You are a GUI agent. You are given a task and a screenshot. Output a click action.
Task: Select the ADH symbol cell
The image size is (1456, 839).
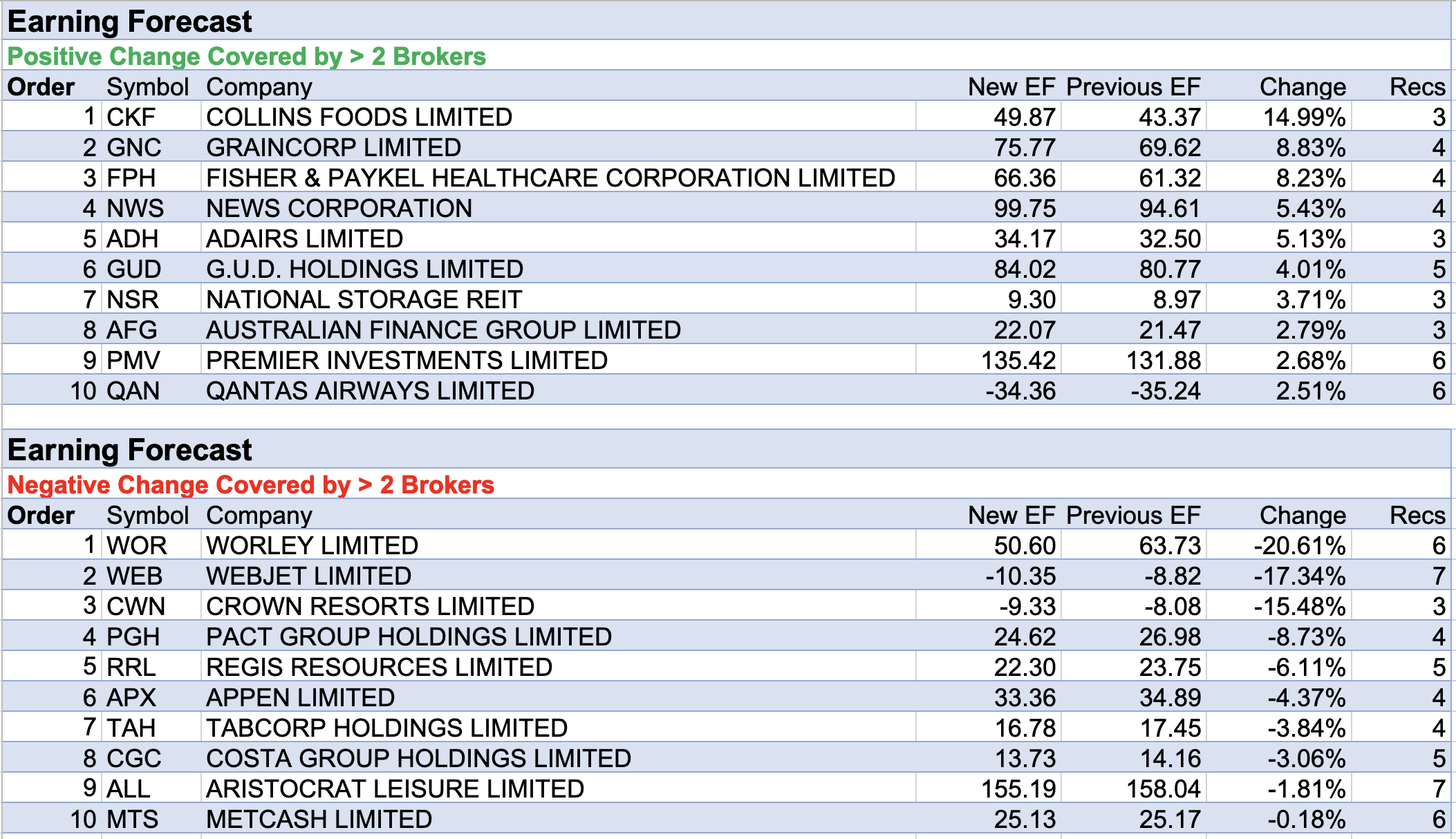[x=133, y=238]
